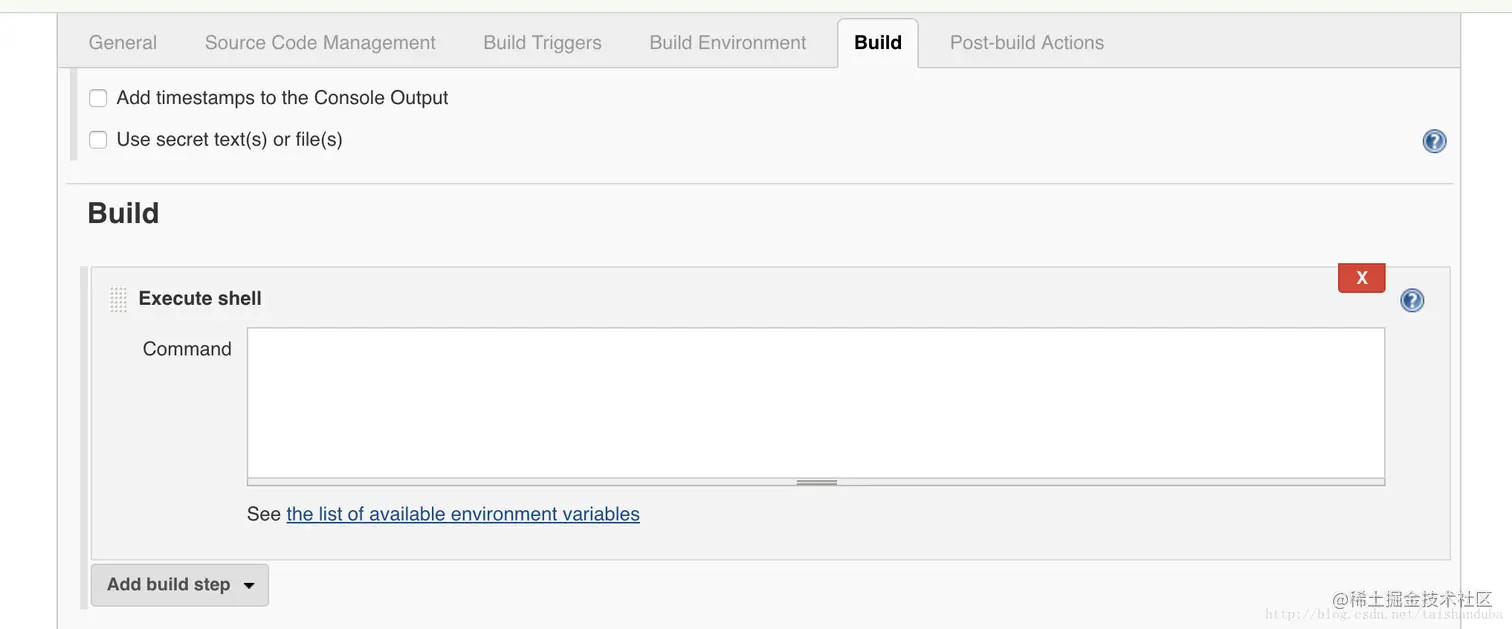Screen dimensions: 1512x629
Task: Open help for secret text(s) or file(s)
Action: coord(1434,141)
